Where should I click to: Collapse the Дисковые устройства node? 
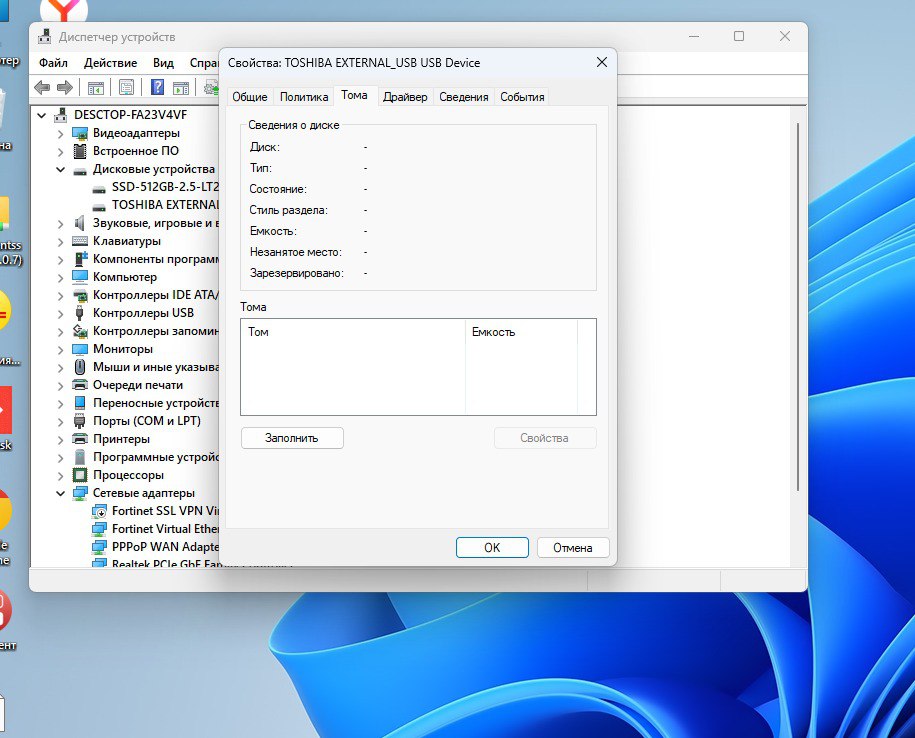tap(60, 170)
